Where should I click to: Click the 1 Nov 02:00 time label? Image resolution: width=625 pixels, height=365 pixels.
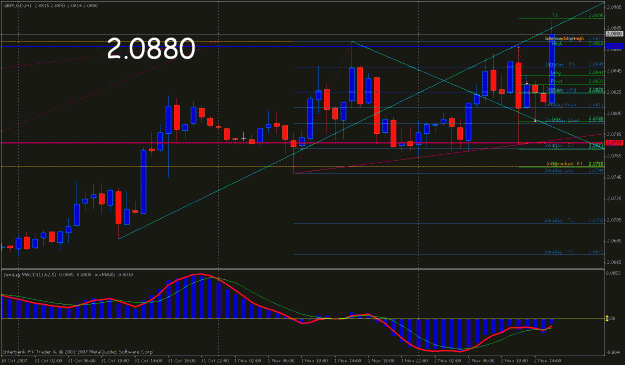coord(248,361)
